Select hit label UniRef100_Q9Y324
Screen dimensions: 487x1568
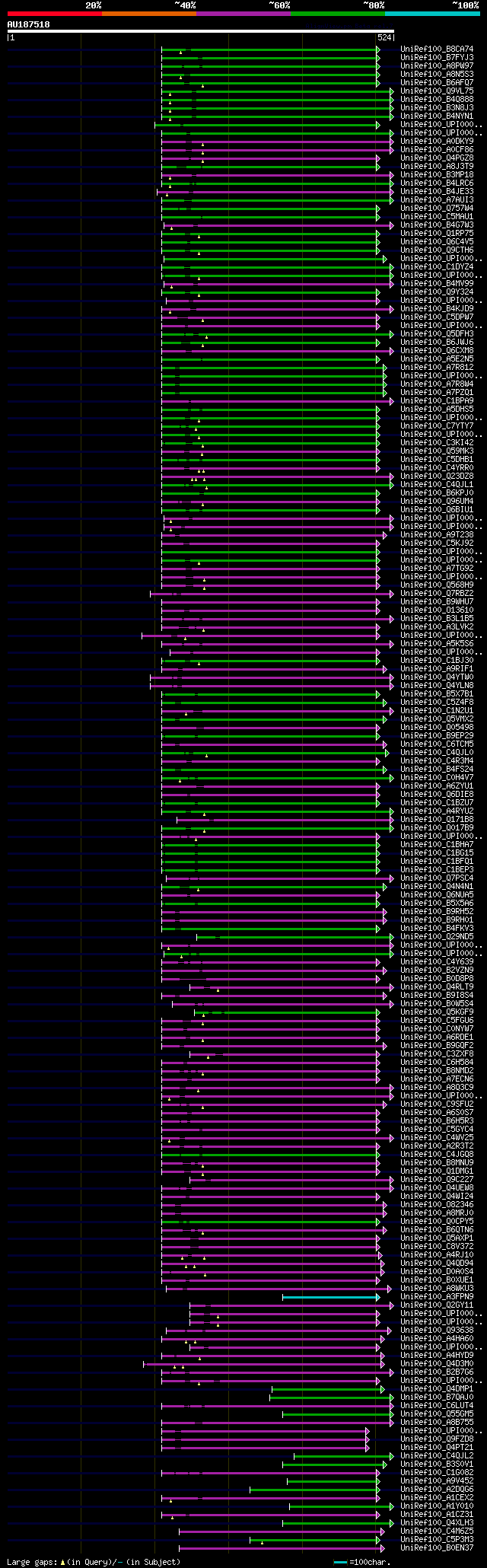pyautogui.click(x=437, y=292)
